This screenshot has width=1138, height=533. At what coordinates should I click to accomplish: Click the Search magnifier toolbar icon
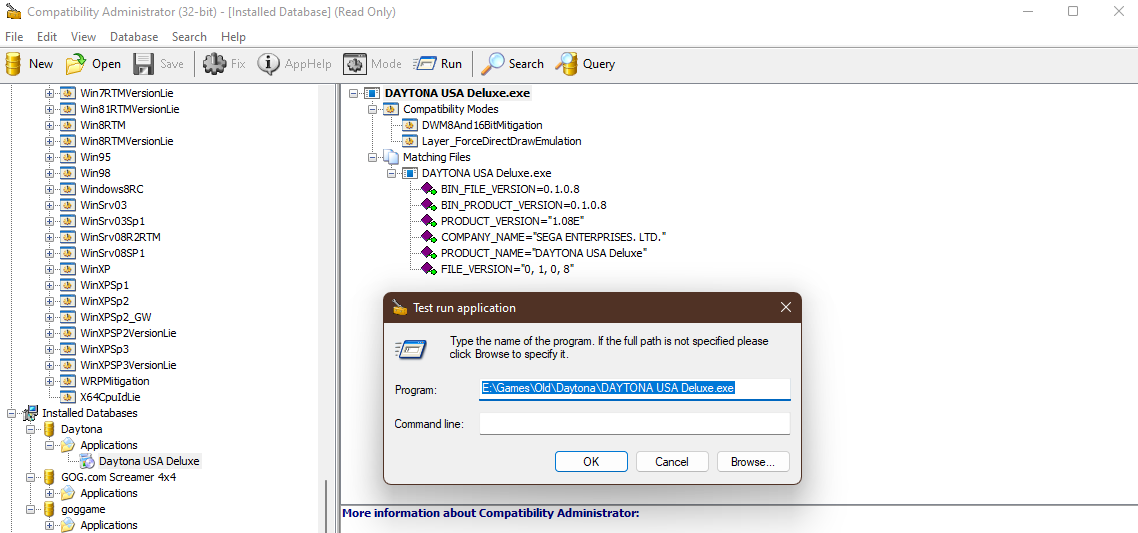(493, 64)
